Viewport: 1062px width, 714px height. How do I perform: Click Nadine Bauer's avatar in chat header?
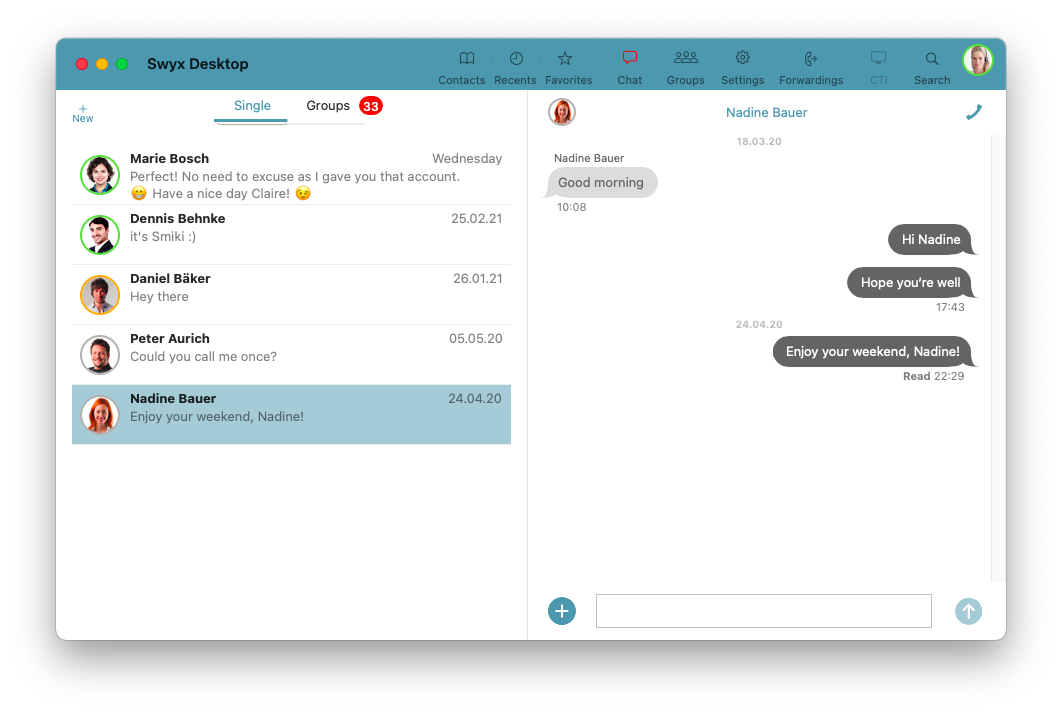pos(562,112)
